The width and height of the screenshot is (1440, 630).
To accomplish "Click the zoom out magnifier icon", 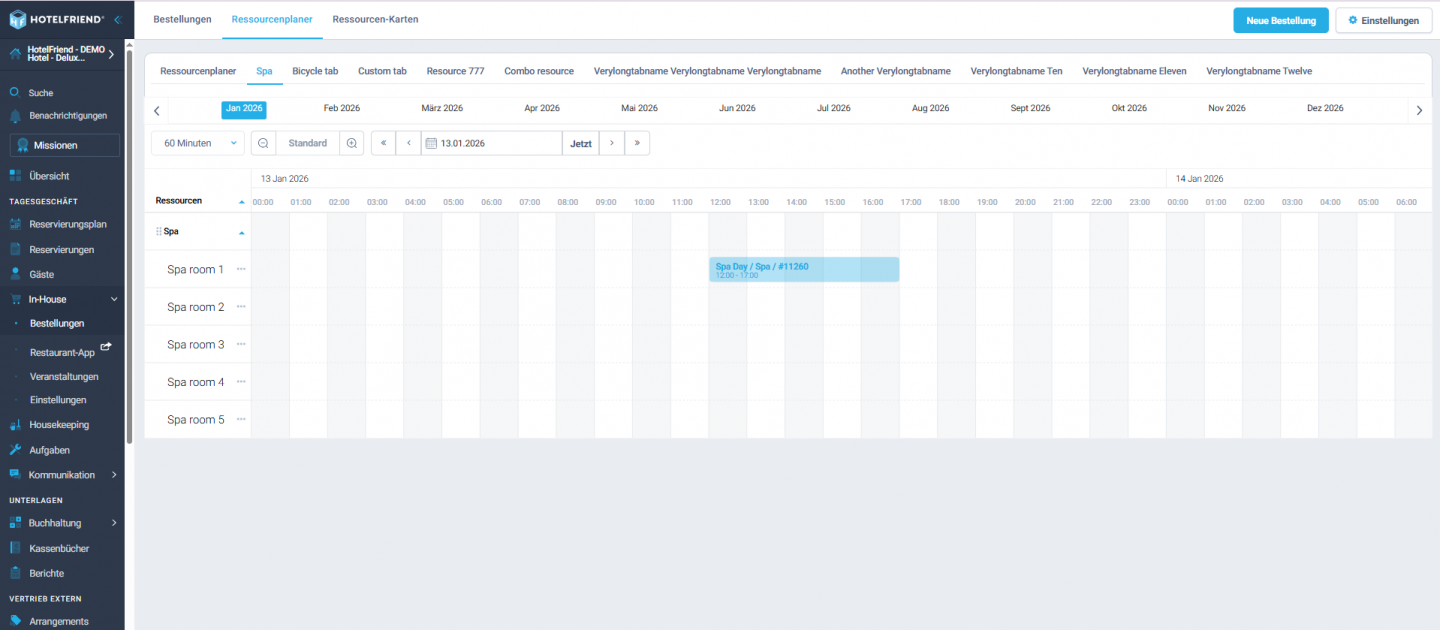I will (263, 143).
